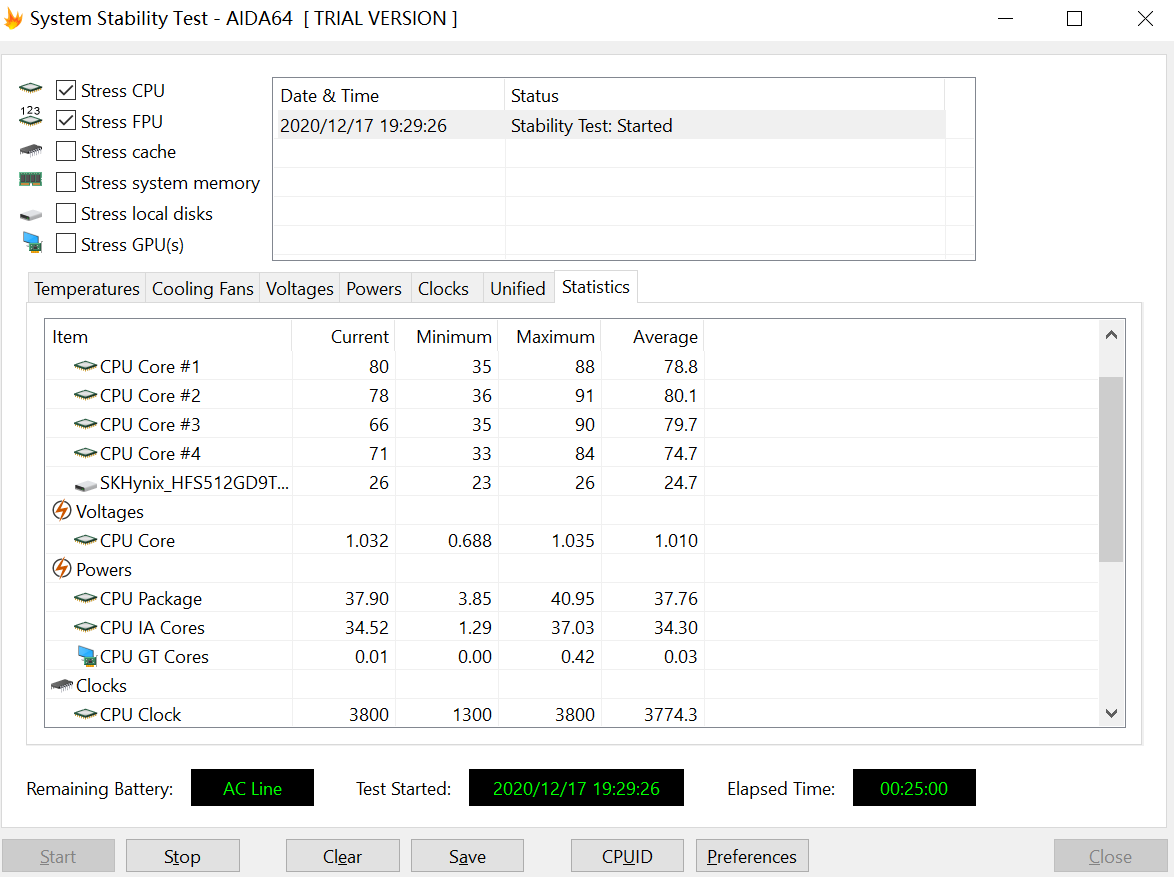Open the Powers tab

click(374, 288)
